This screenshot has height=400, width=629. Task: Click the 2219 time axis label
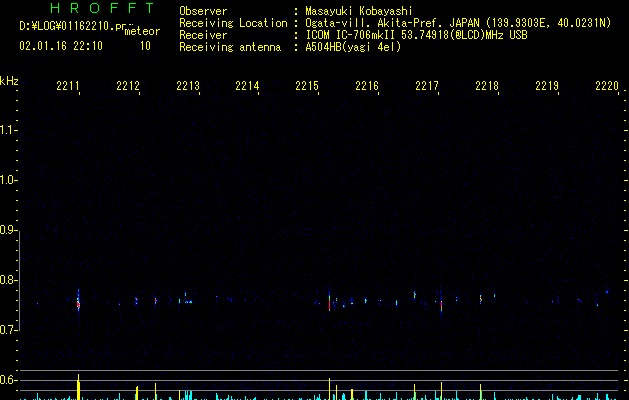coord(547,86)
